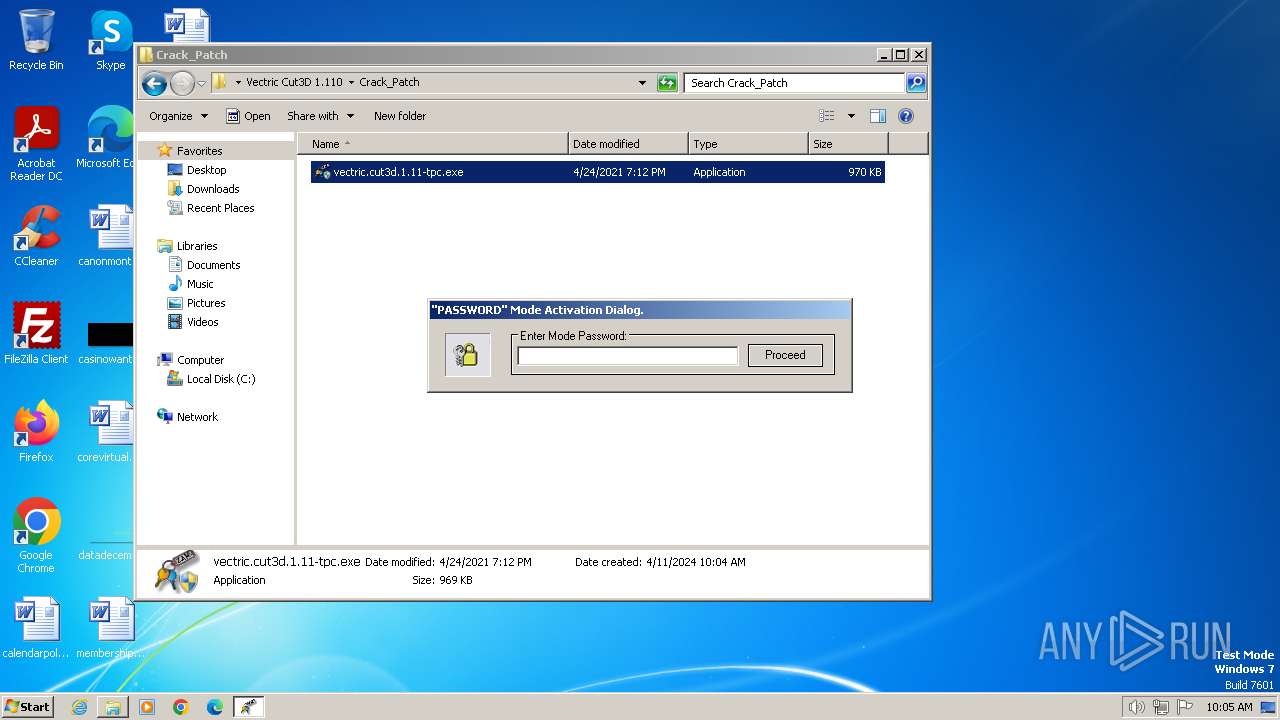Select the corevirtual document icon

(106, 432)
